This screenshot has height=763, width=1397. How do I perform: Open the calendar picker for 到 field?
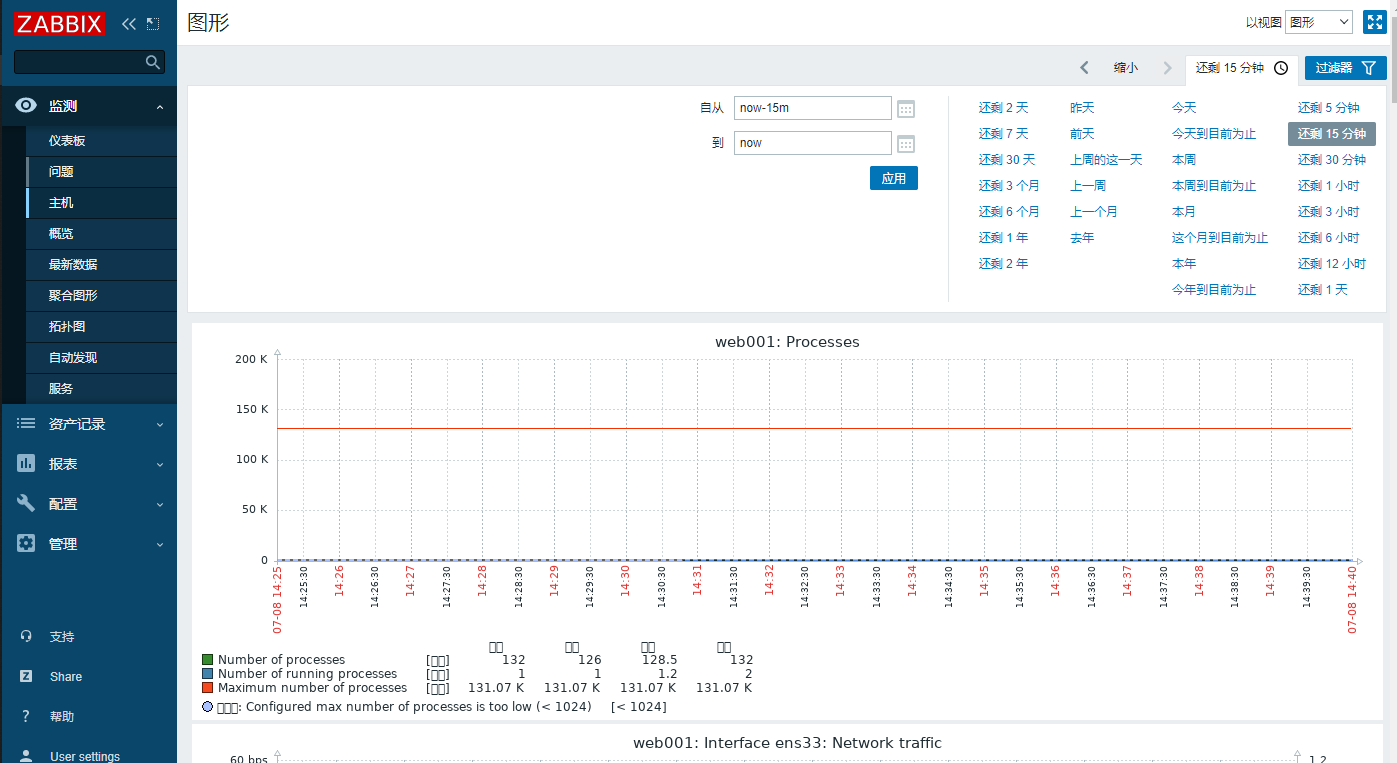(906, 144)
